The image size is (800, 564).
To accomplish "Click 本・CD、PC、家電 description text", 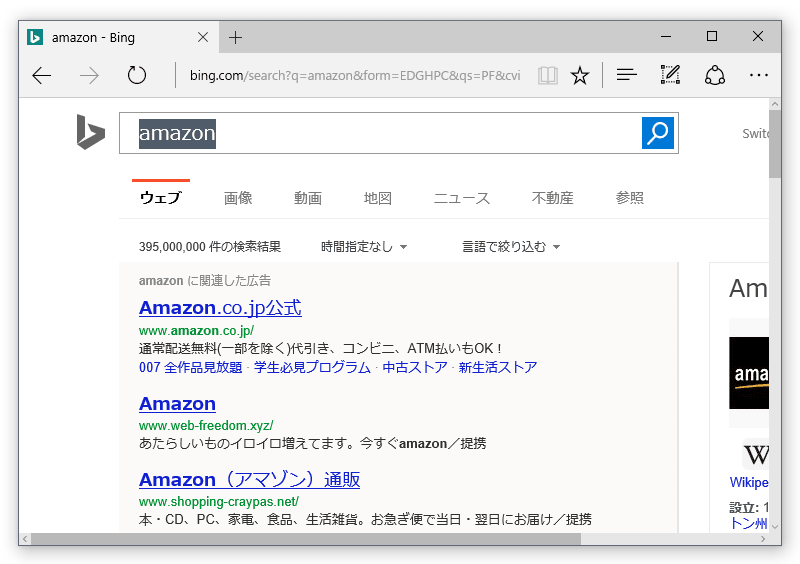I will [365, 520].
